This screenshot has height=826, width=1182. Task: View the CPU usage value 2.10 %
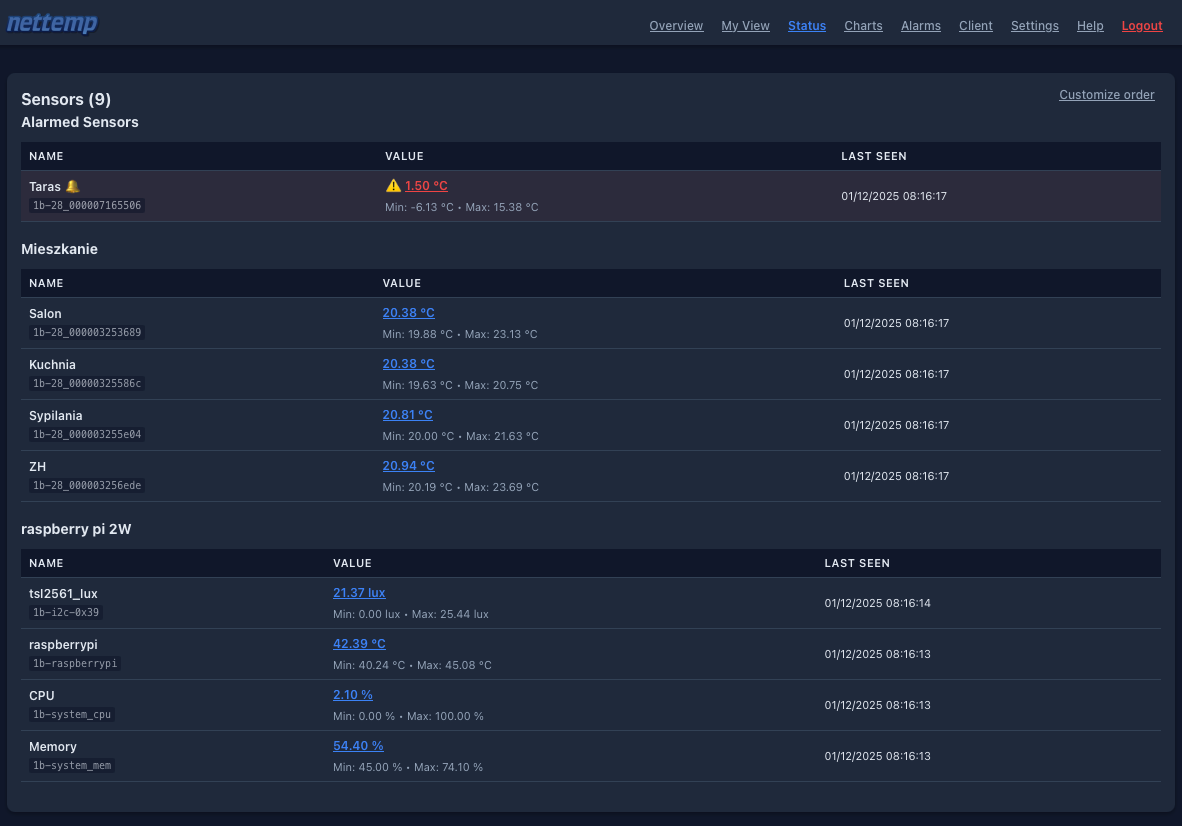pyautogui.click(x=352, y=695)
